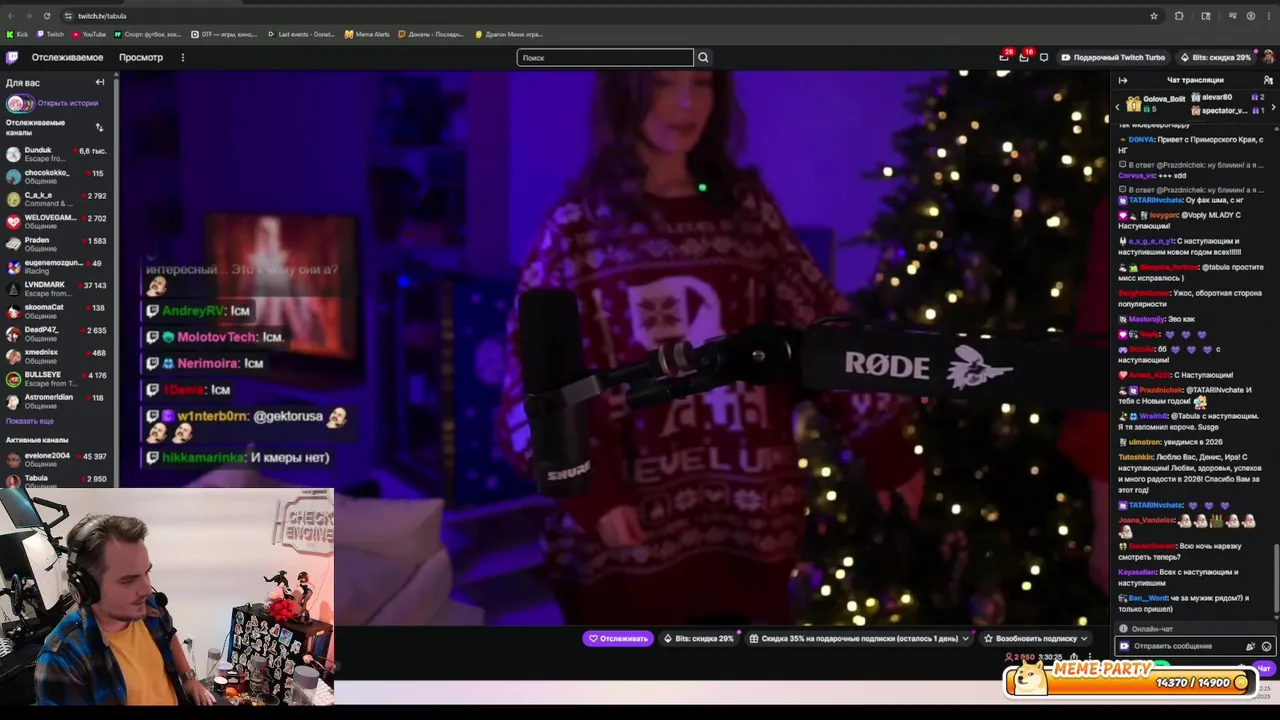Open xmedniax channel in sidebar
Screen dimensions: 1280x720
pos(58,356)
